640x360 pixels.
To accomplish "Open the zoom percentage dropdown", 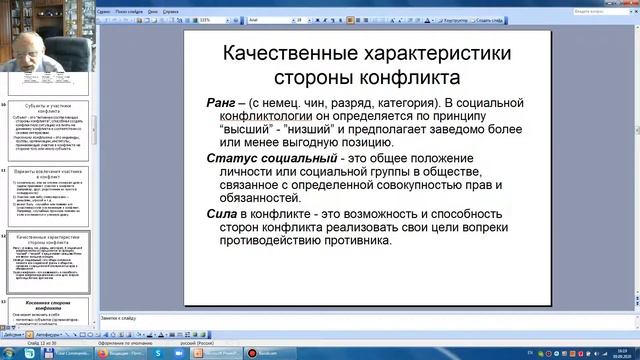I will 228,20.
